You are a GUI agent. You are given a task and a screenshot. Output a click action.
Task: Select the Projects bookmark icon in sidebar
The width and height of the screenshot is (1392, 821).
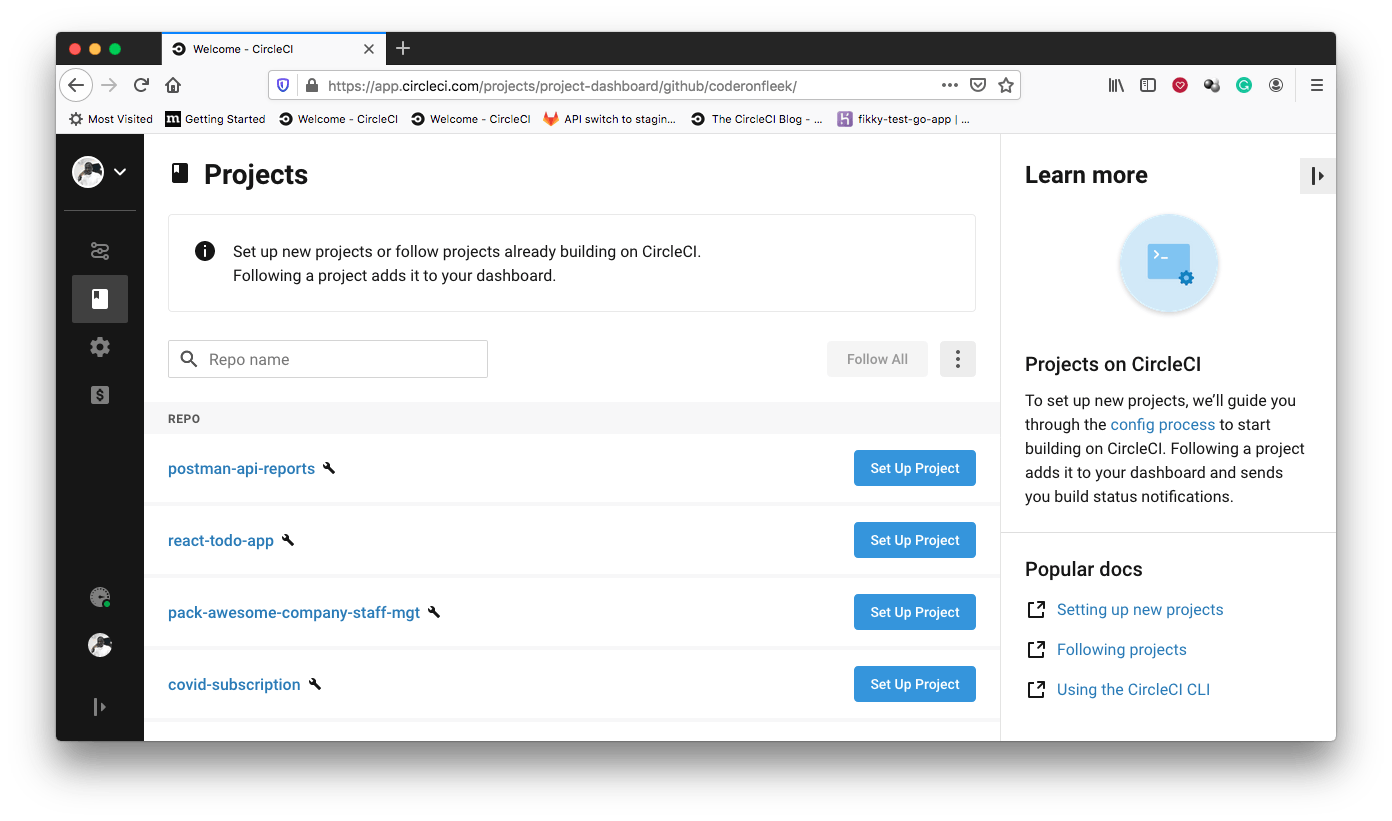(100, 298)
